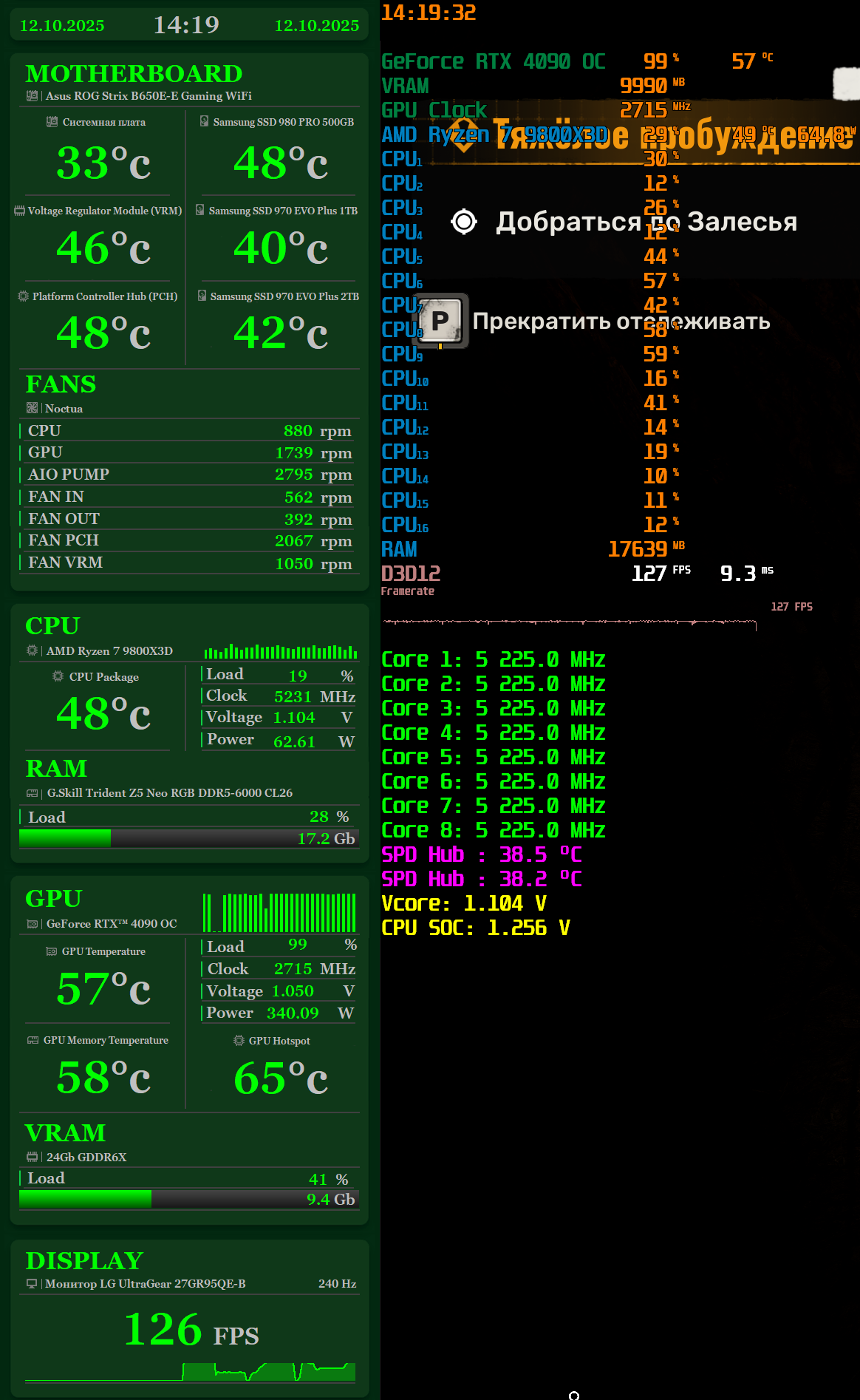
Task: Click the Добраться до Залесья objective text
Action: click(x=646, y=222)
